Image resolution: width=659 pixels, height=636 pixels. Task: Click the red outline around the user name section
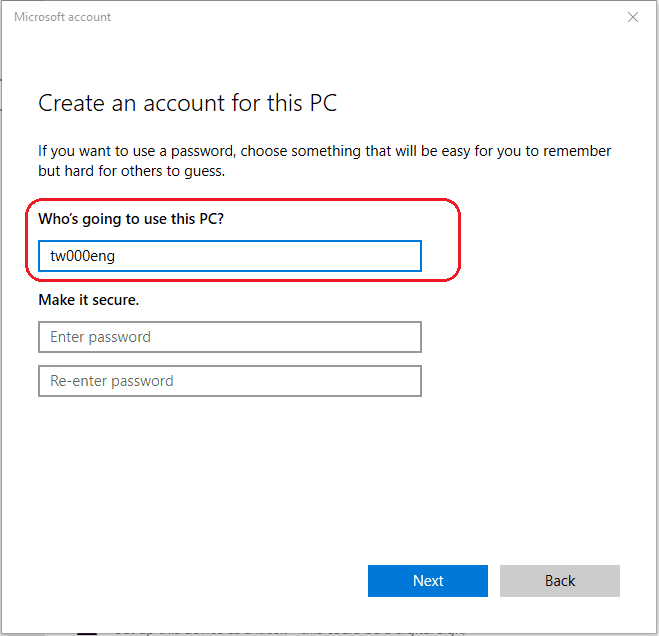point(458,240)
